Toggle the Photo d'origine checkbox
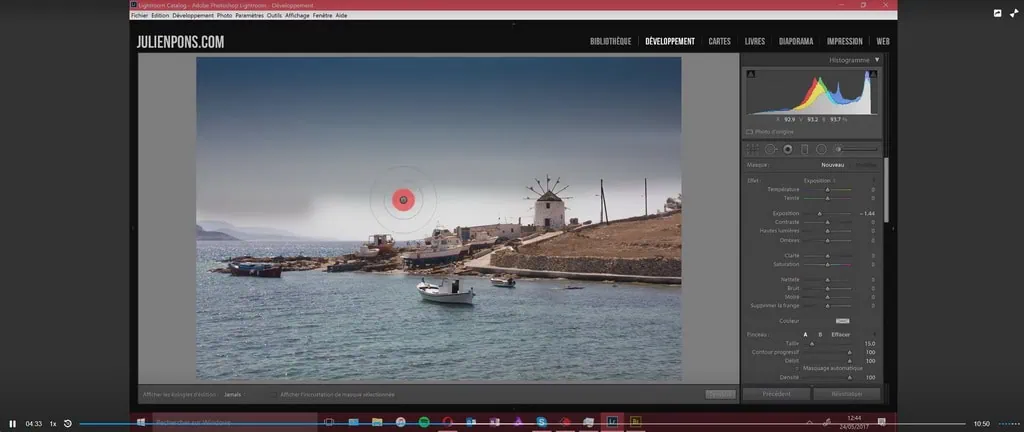The width and height of the screenshot is (1024, 432). tap(750, 131)
